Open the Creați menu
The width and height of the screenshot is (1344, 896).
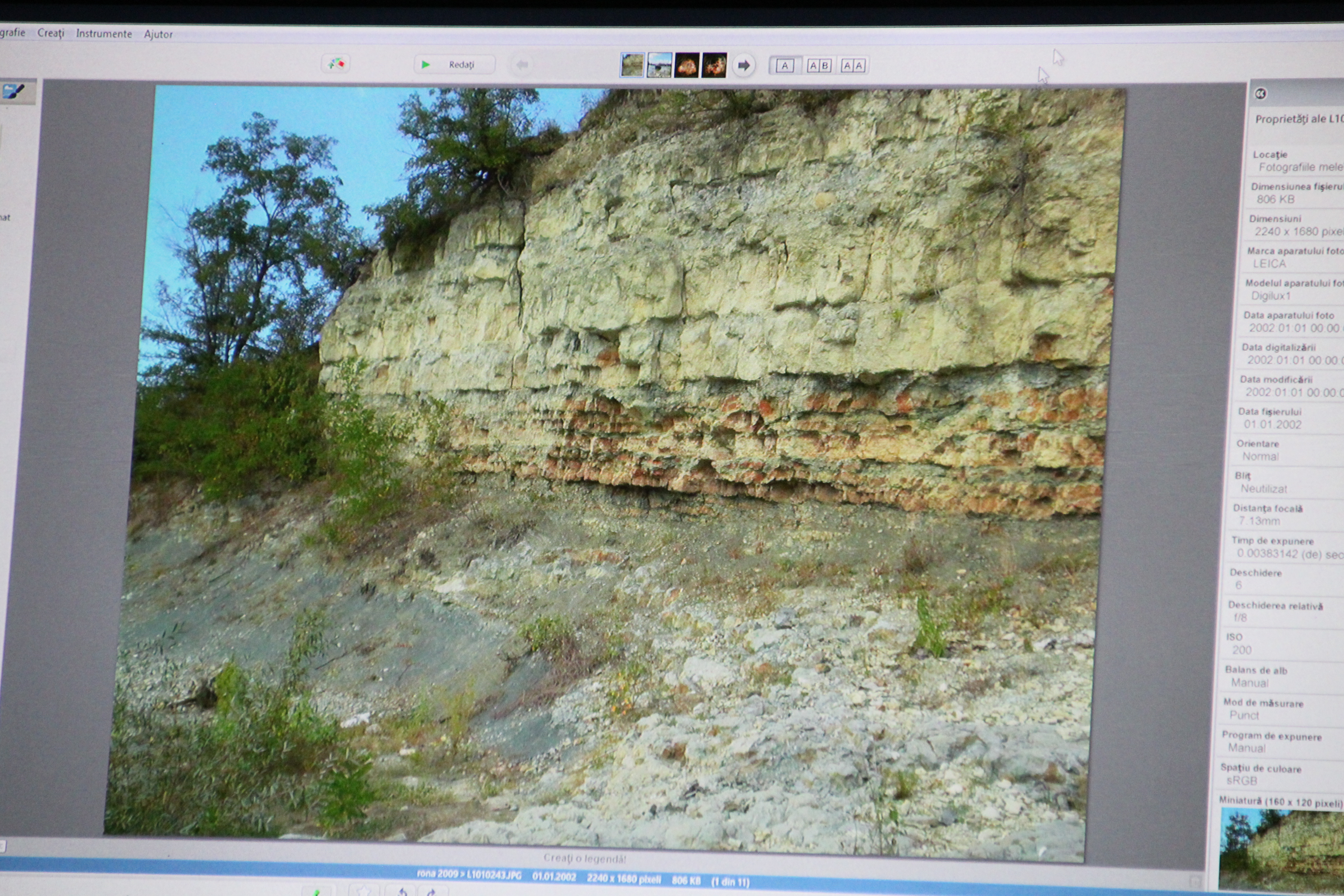click(x=51, y=33)
